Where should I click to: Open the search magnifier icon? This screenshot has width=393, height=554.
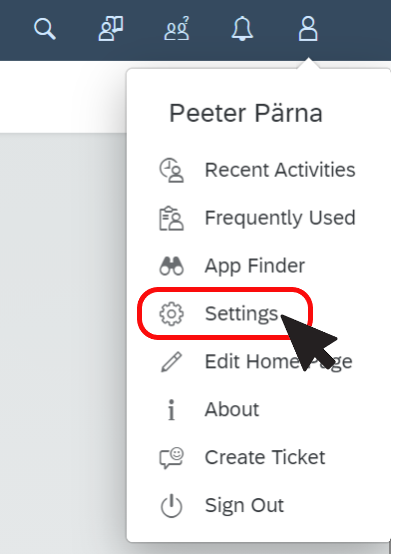45,29
